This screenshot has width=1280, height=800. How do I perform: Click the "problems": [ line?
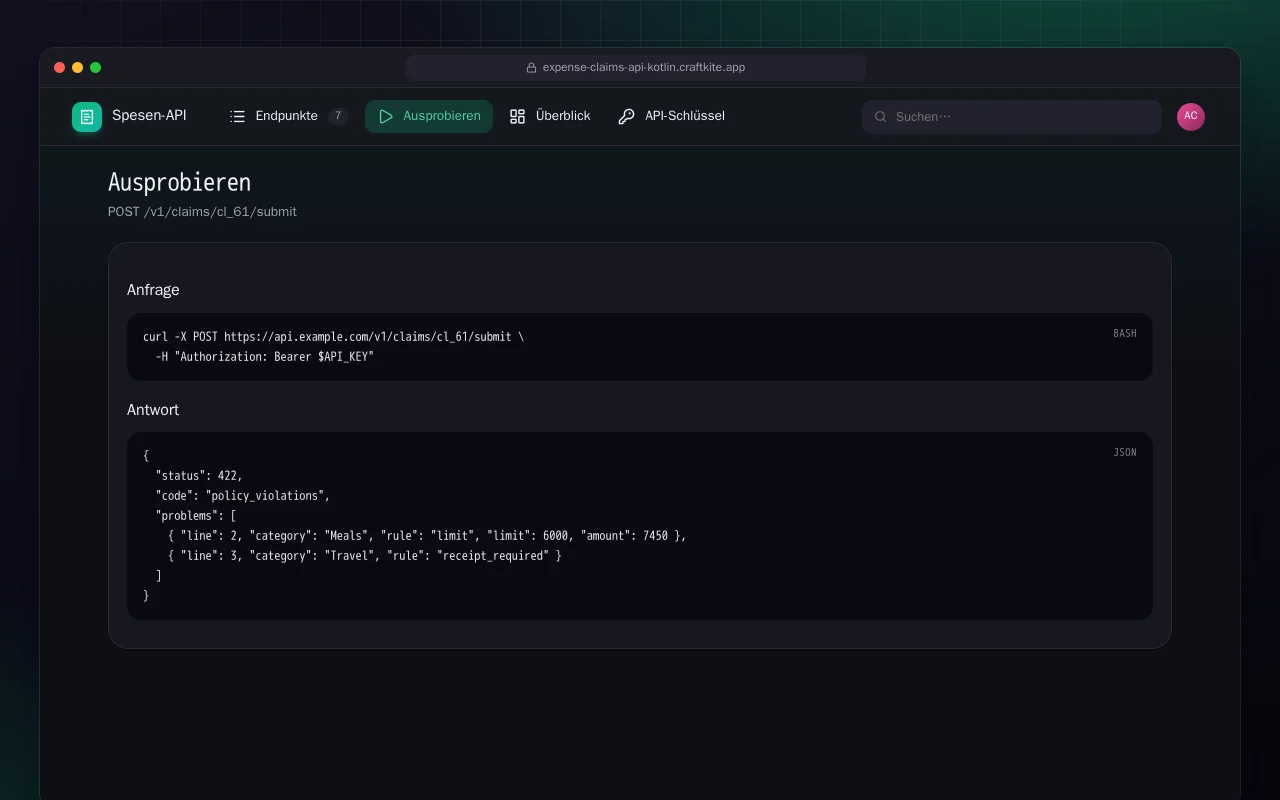click(196, 516)
